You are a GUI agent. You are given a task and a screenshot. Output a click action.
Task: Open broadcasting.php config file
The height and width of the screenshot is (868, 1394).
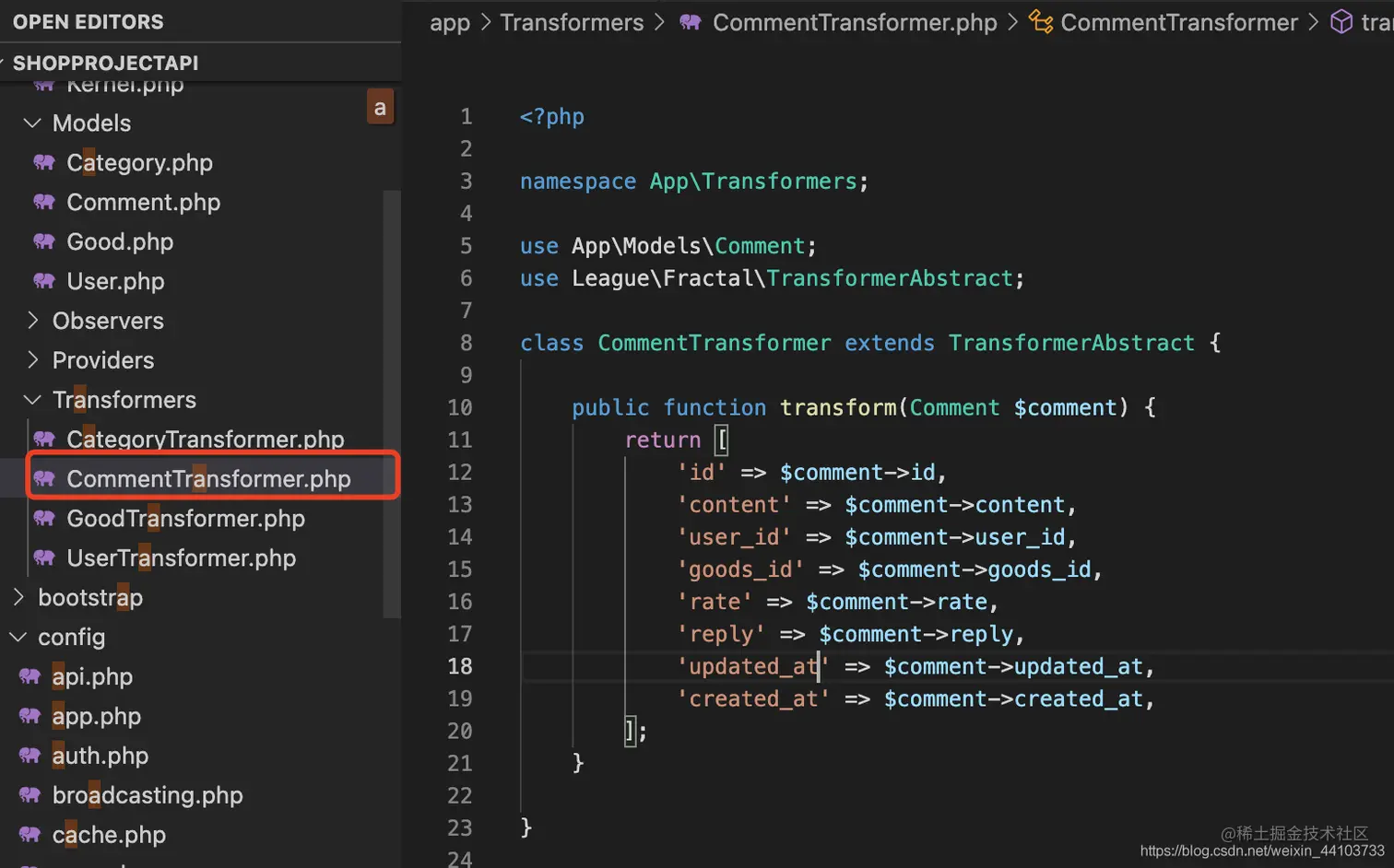[148, 796]
